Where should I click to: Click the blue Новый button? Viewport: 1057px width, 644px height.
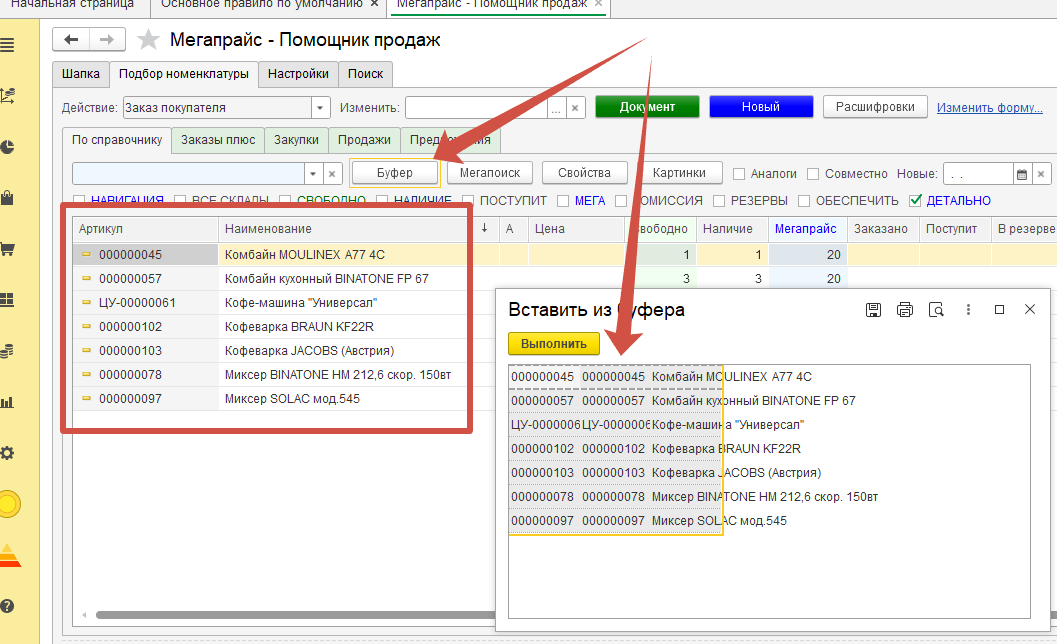[x=761, y=107]
